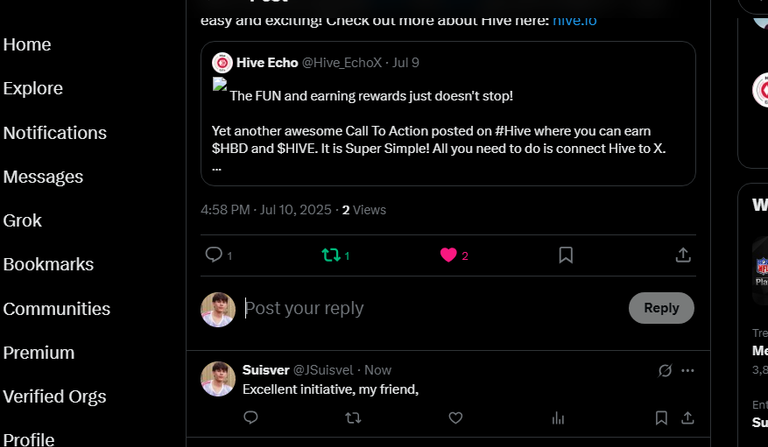Open Bookmarks from the sidebar
Viewport: 768px width, 447px height.
coord(48,264)
